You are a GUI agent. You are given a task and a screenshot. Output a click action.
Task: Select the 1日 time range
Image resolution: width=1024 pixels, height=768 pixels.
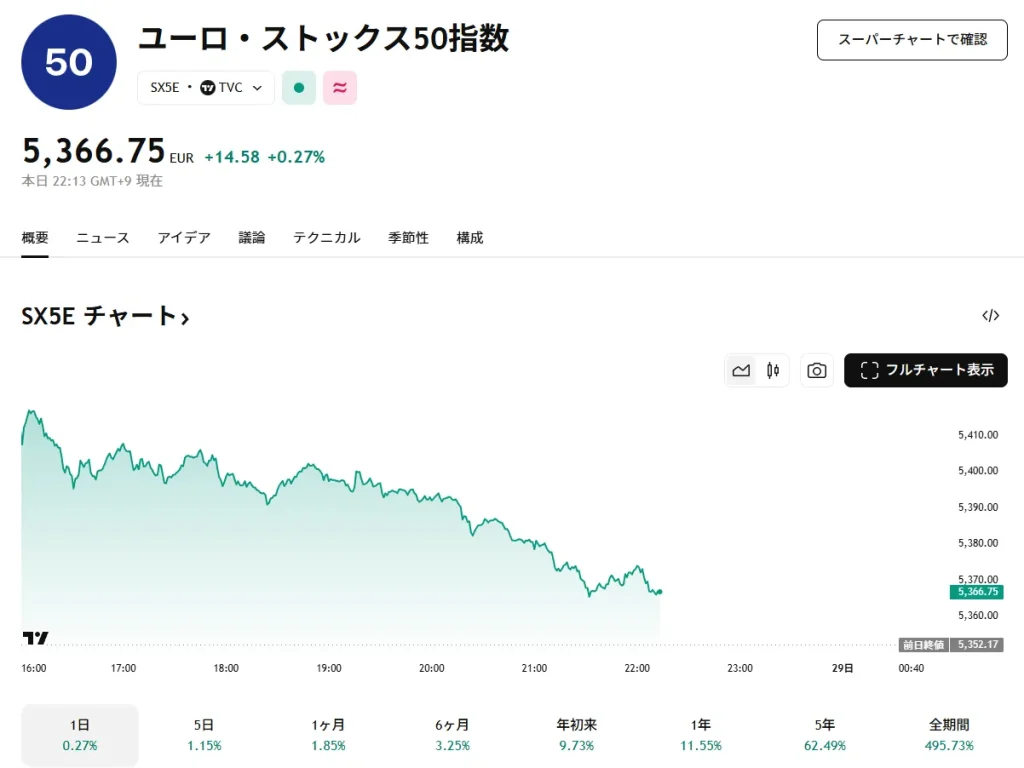point(80,735)
